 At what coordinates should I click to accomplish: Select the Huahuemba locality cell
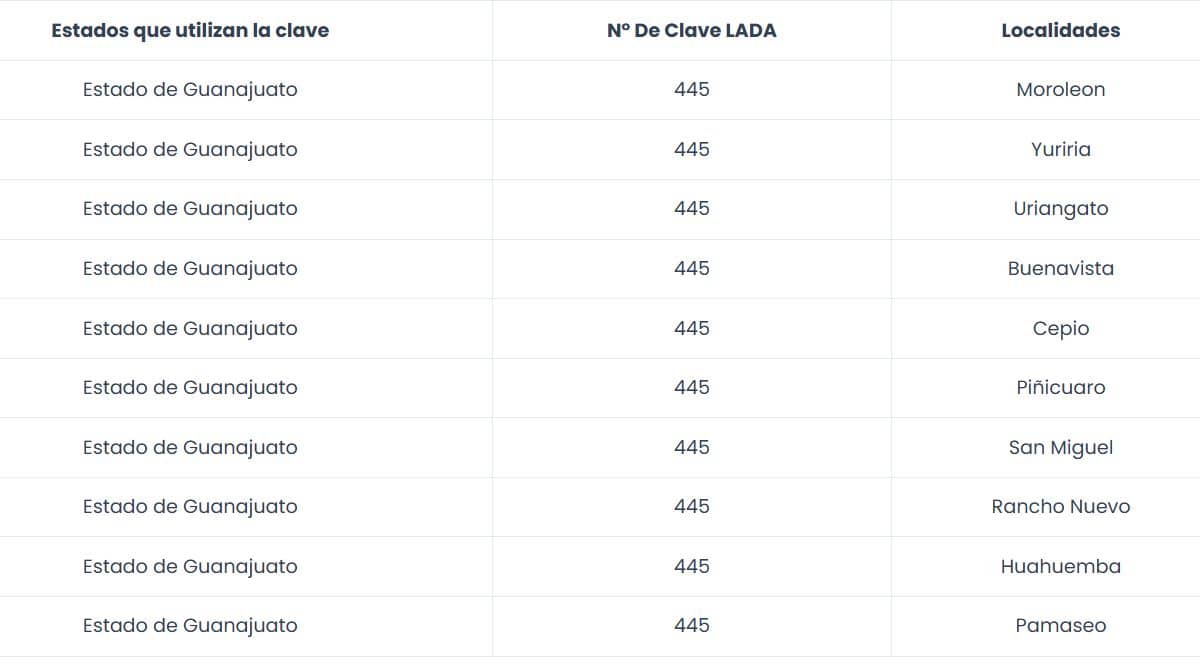[x=1060, y=566]
